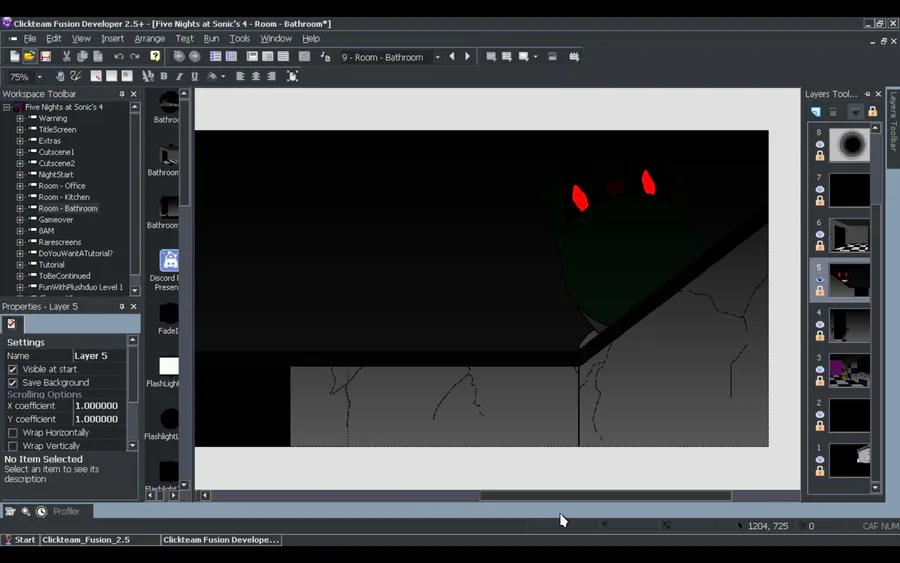Image resolution: width=900 pixels, height=563 pixels.
Task: Open the frame selector dropdown 9 - Room - Bathroom
Action: tap(438, 57)
